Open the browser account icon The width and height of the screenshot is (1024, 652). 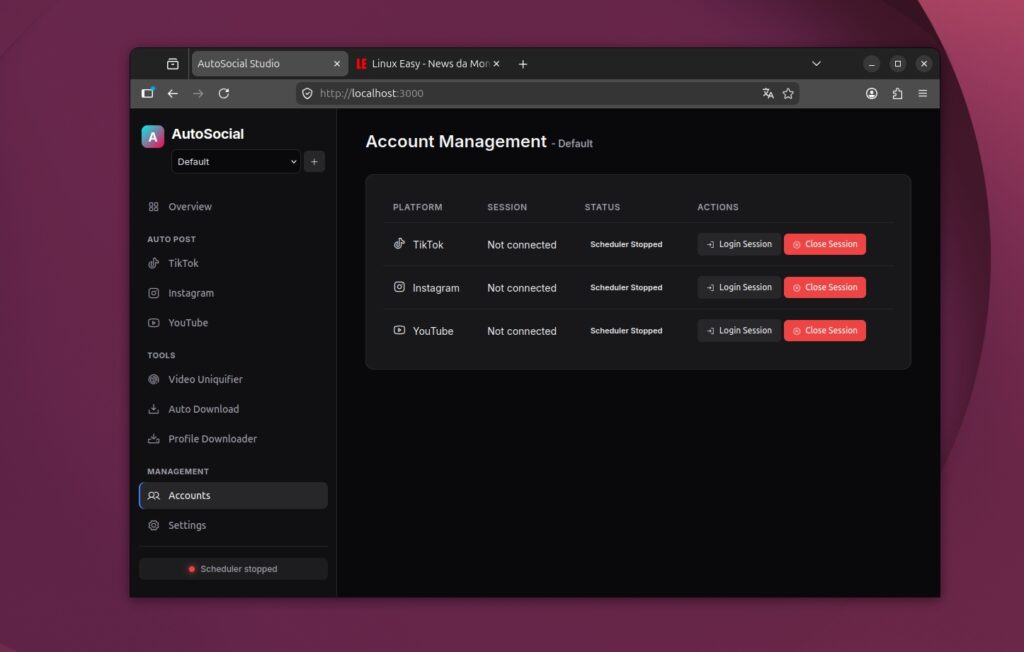click(x=872, y=93)
